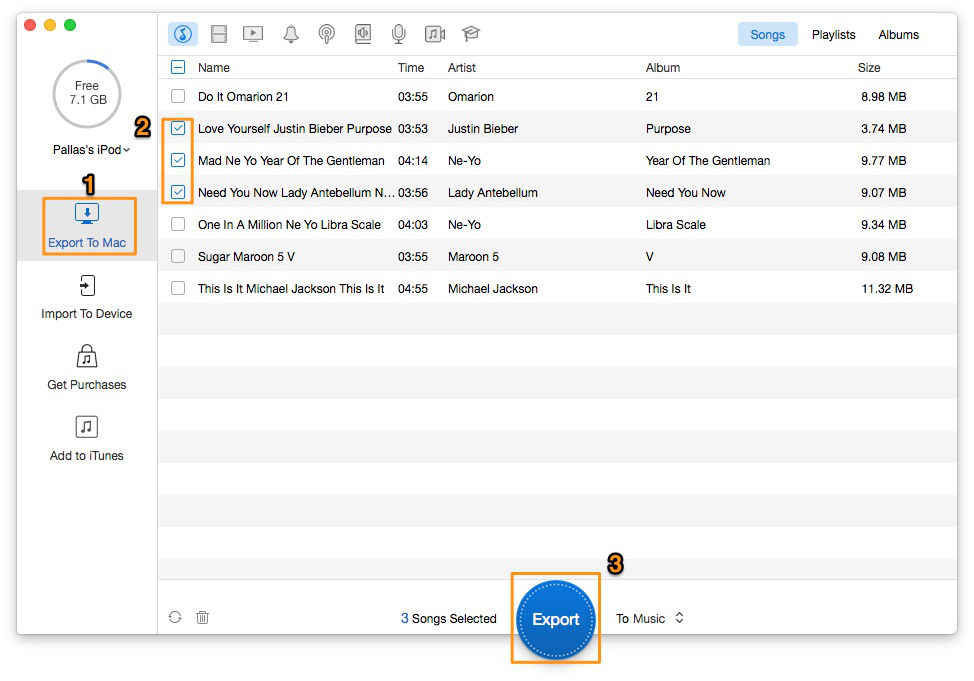Select 'Mad Ne Yo Year Of The Gentleman' name
This screenshot has width=974, height=681.
[x=291, y=160]
